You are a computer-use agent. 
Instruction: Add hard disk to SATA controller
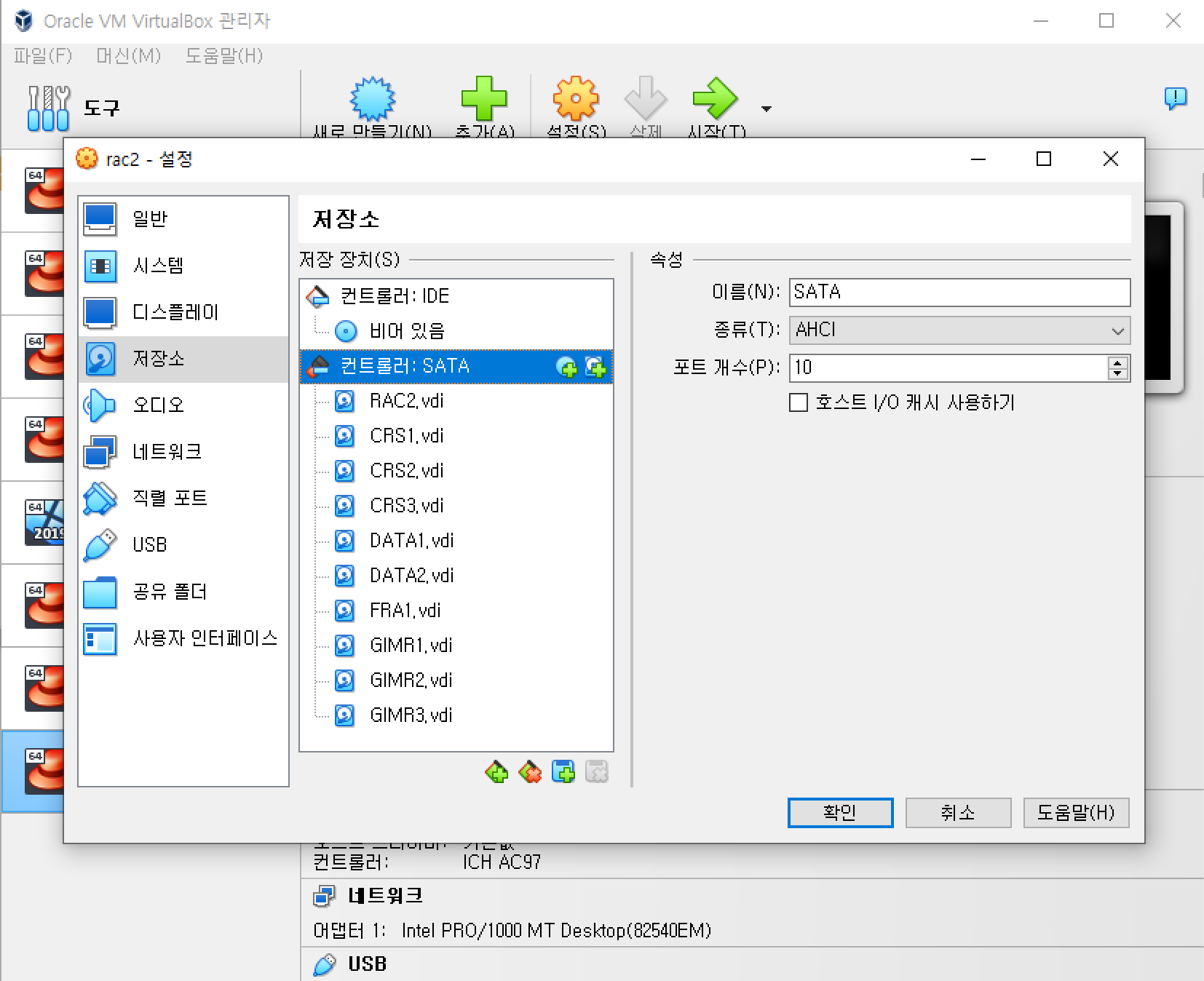[x=595, y=367]
